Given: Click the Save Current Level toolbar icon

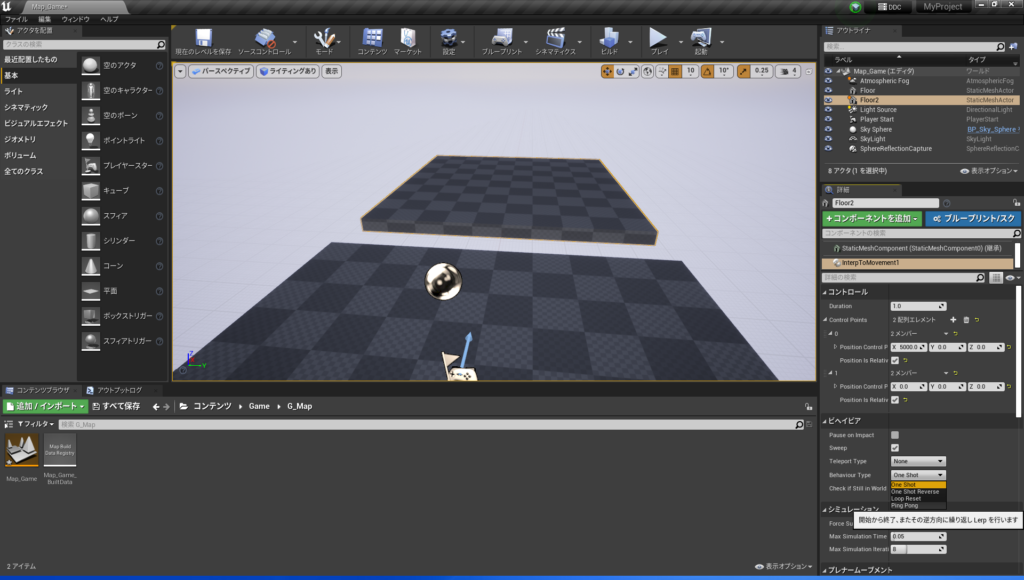Looking at the screenshot, I should pos(203,38).
